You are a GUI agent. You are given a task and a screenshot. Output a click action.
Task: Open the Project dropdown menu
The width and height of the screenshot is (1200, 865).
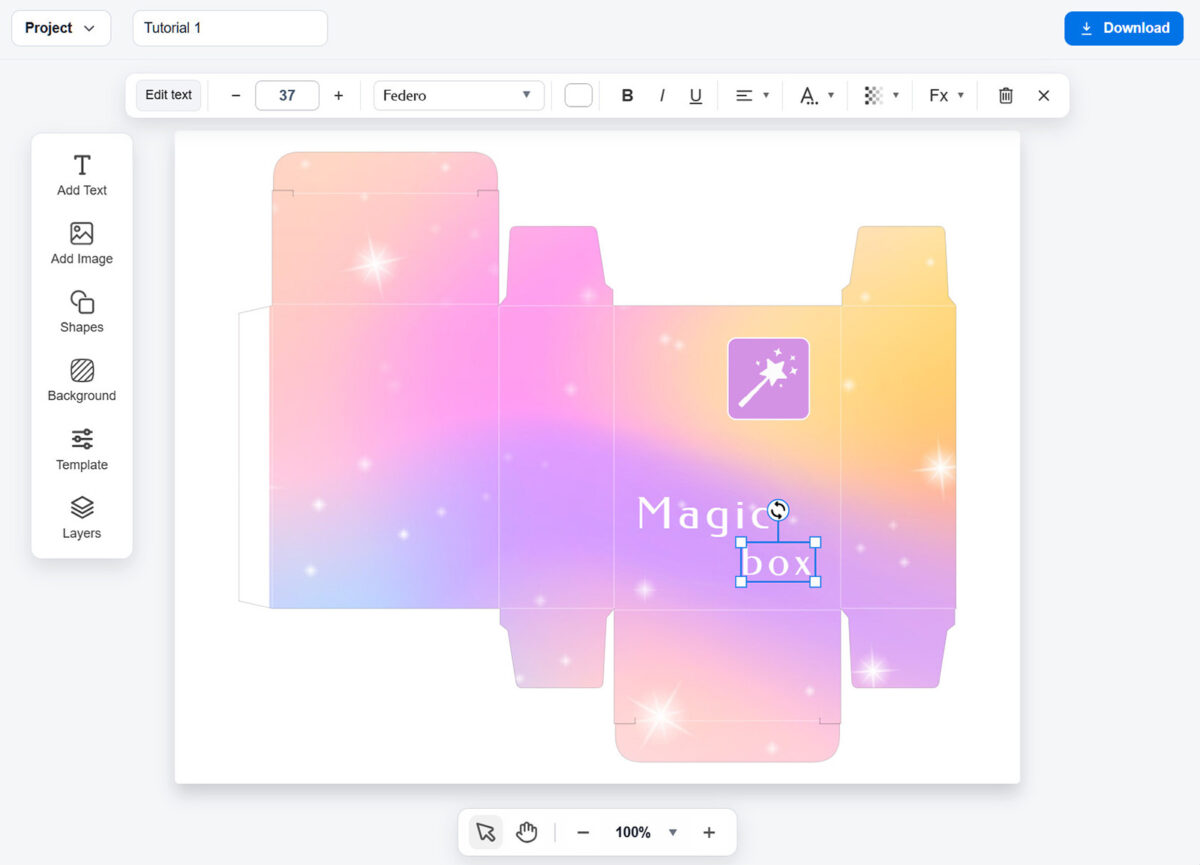coord(61,28)
